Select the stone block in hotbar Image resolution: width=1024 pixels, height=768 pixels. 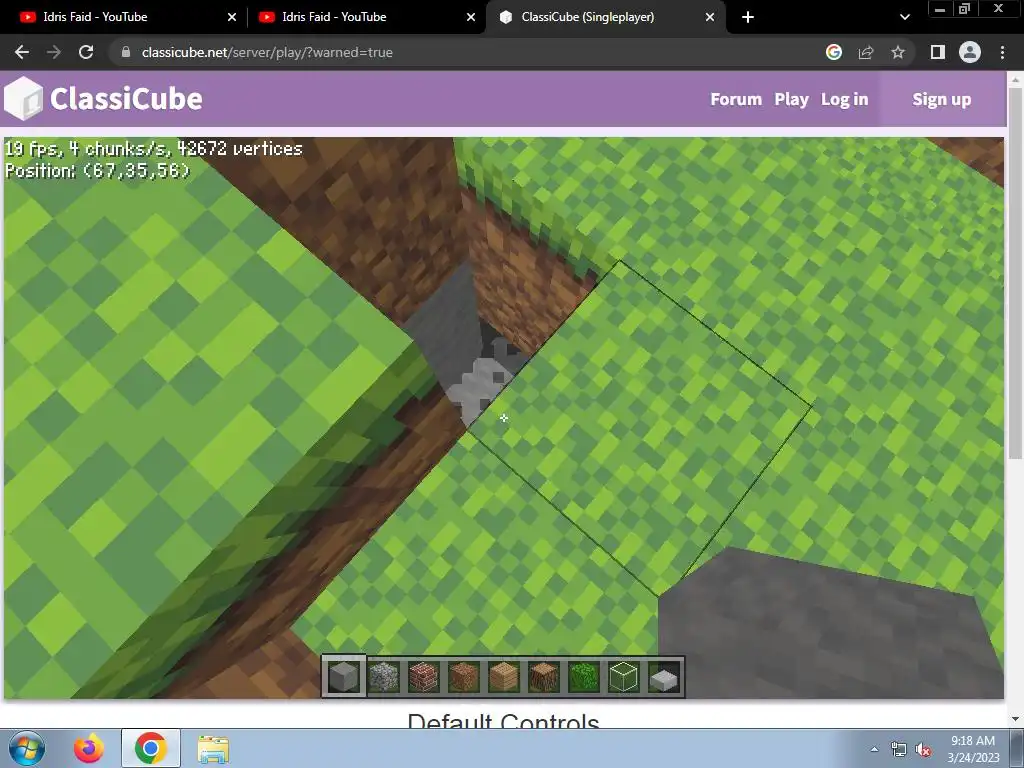[344, 677]
